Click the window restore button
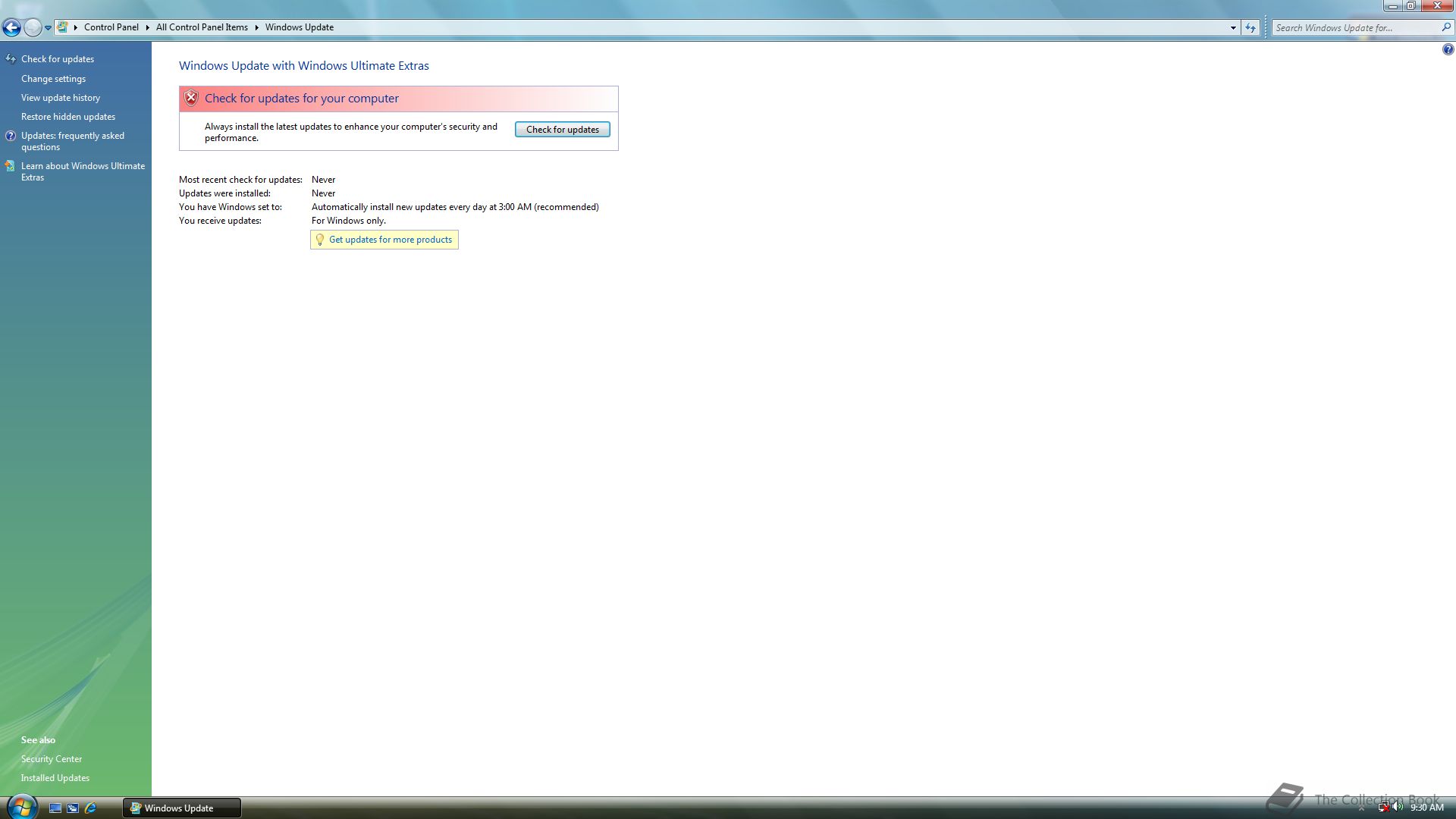 point(1411,6)
